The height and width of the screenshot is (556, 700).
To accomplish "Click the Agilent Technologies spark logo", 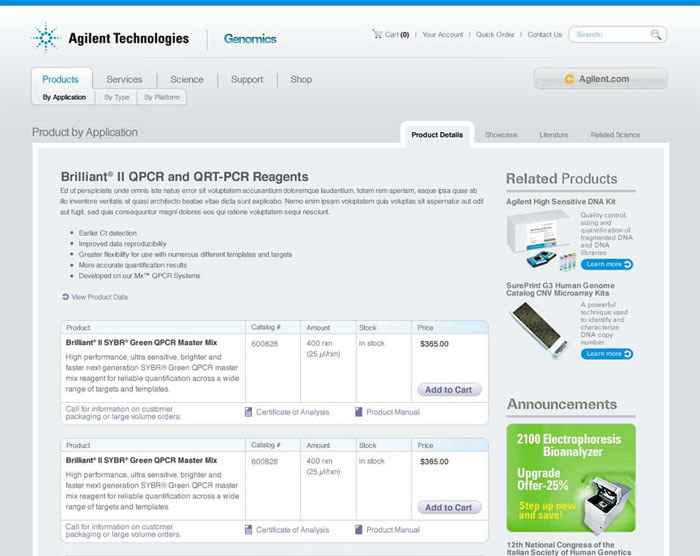I will point(46,38).
